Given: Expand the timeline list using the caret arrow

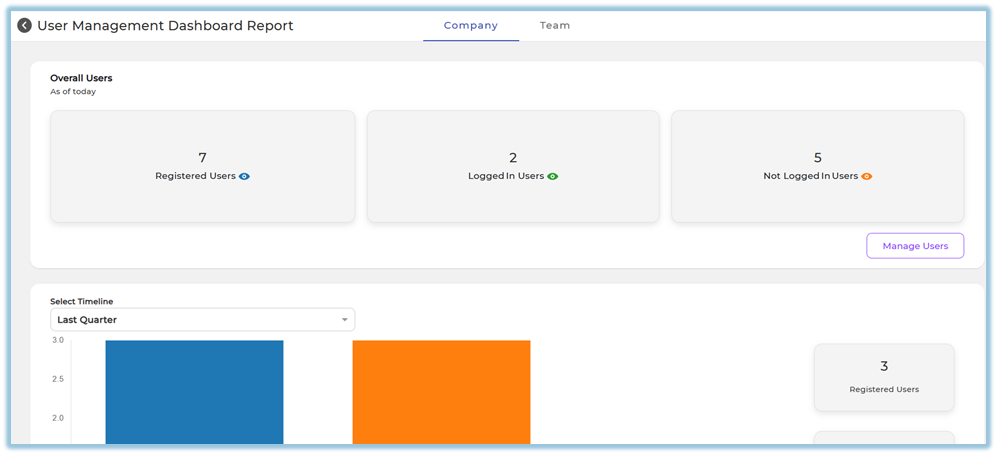Looking at the screenshot, I should point(344,320).
